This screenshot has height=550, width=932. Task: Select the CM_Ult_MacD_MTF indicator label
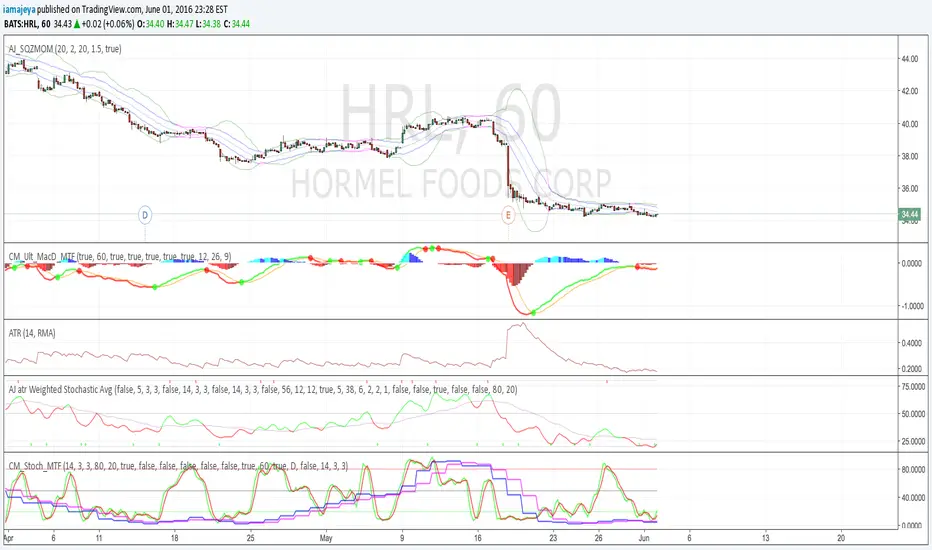click(x=119, y=257)
